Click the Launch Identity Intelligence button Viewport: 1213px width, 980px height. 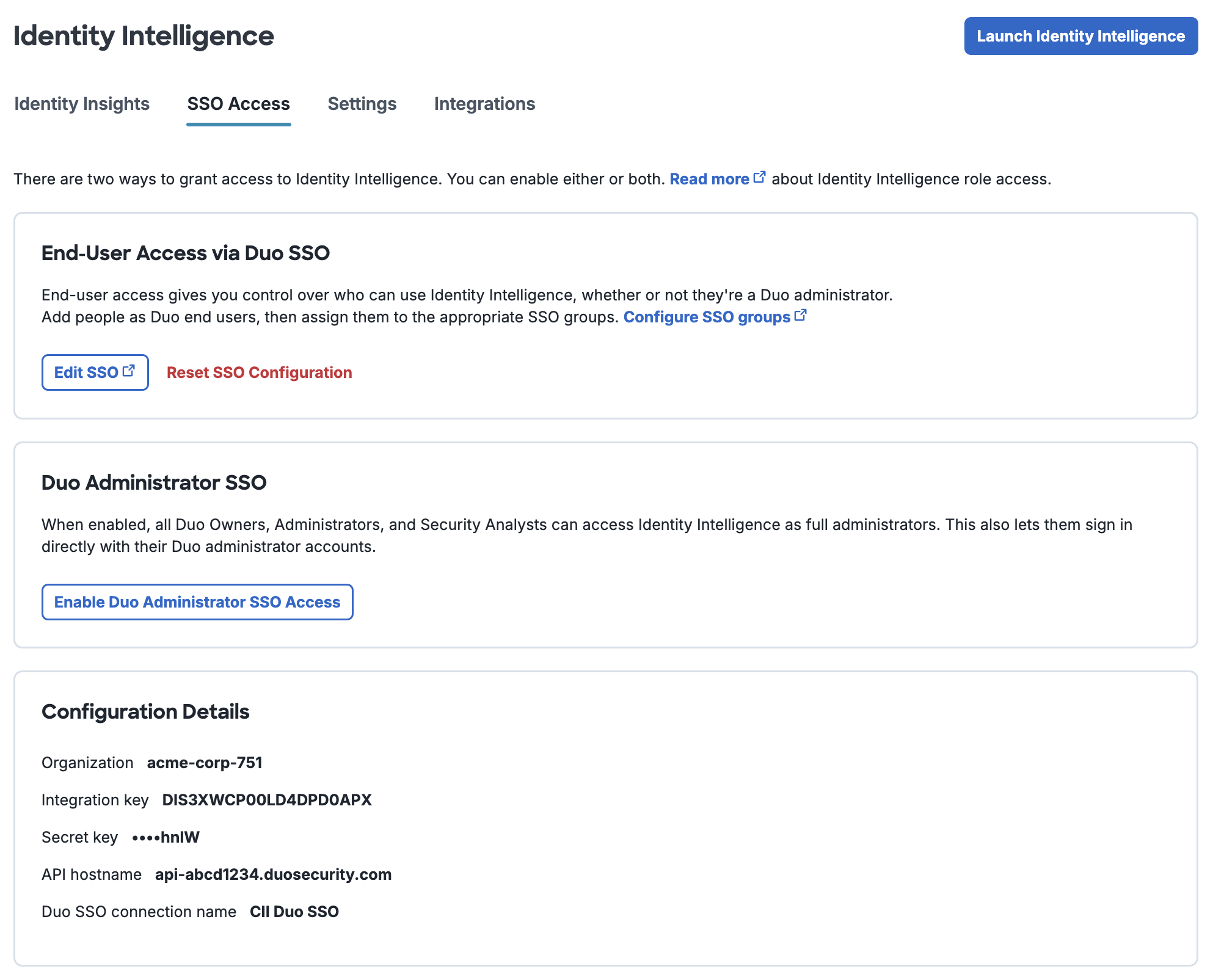[x=1080, y=36]
